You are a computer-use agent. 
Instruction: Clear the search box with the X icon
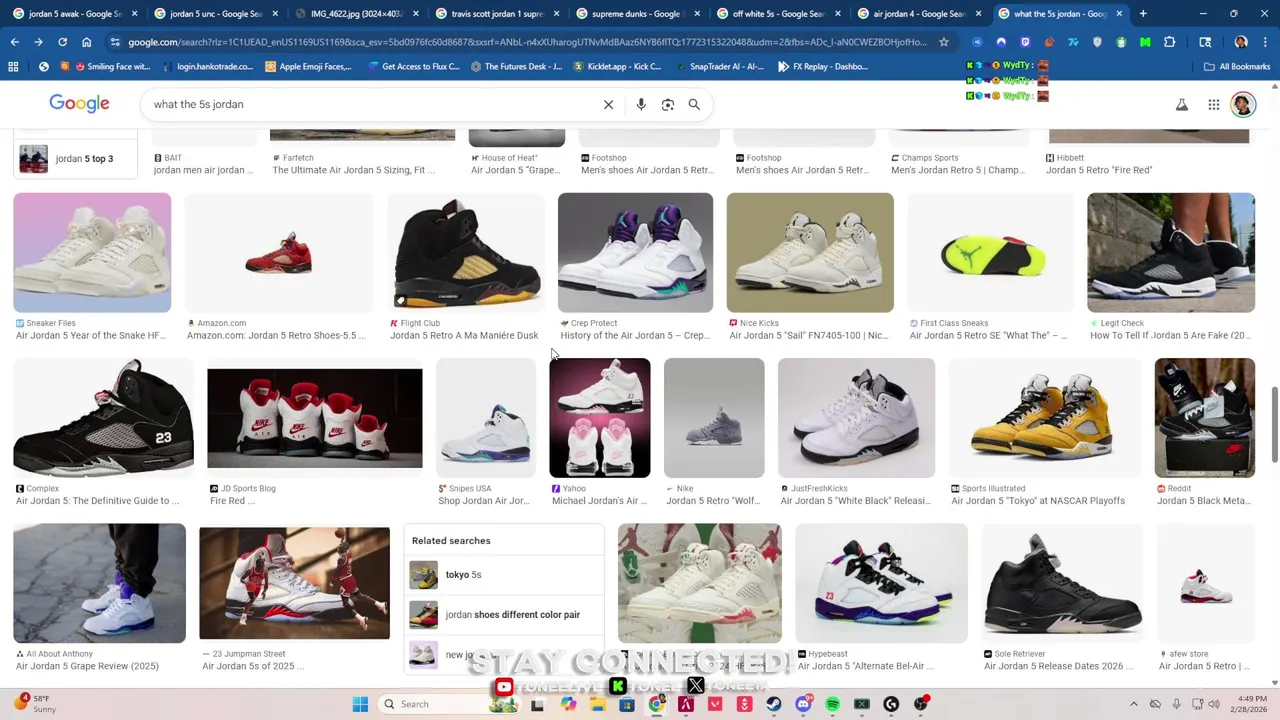tap(608, 104)
